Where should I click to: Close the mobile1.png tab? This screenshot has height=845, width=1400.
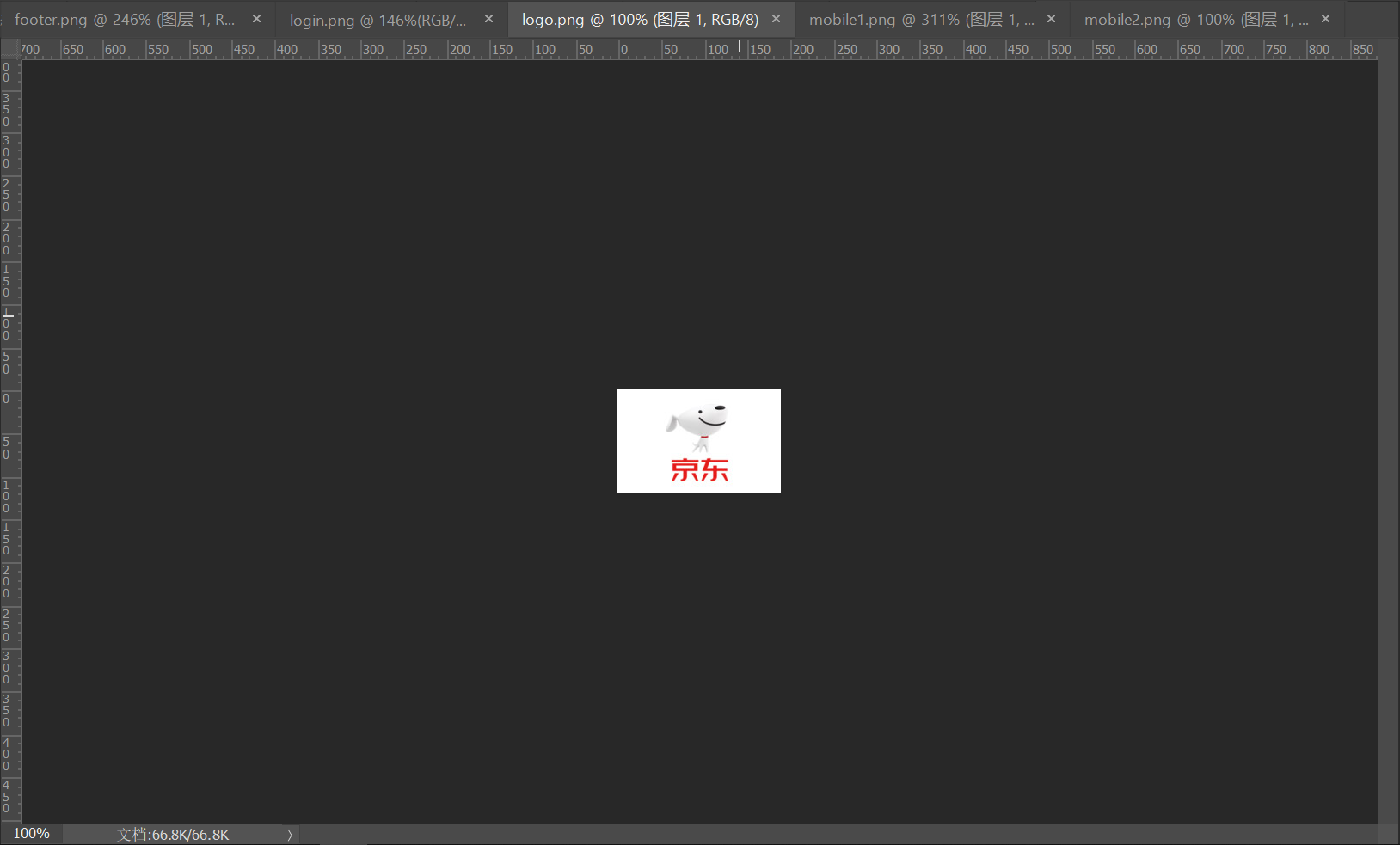1051,19
